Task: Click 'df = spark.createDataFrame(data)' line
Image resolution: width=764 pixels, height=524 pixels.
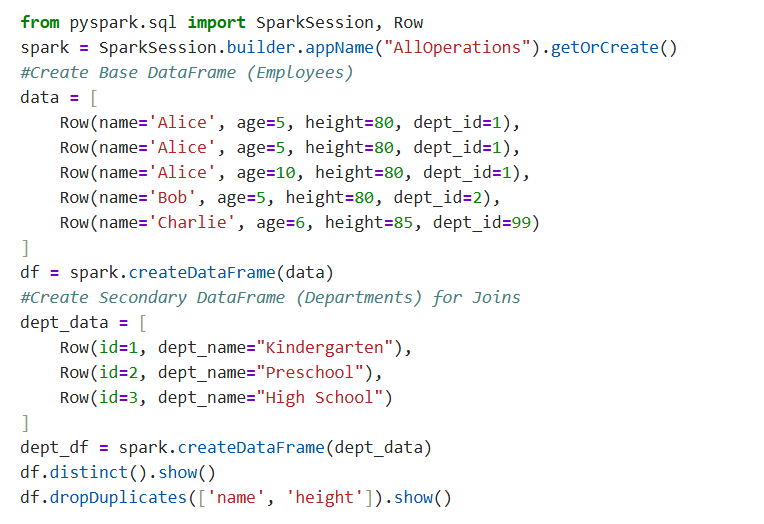Action: pos(177,272)
